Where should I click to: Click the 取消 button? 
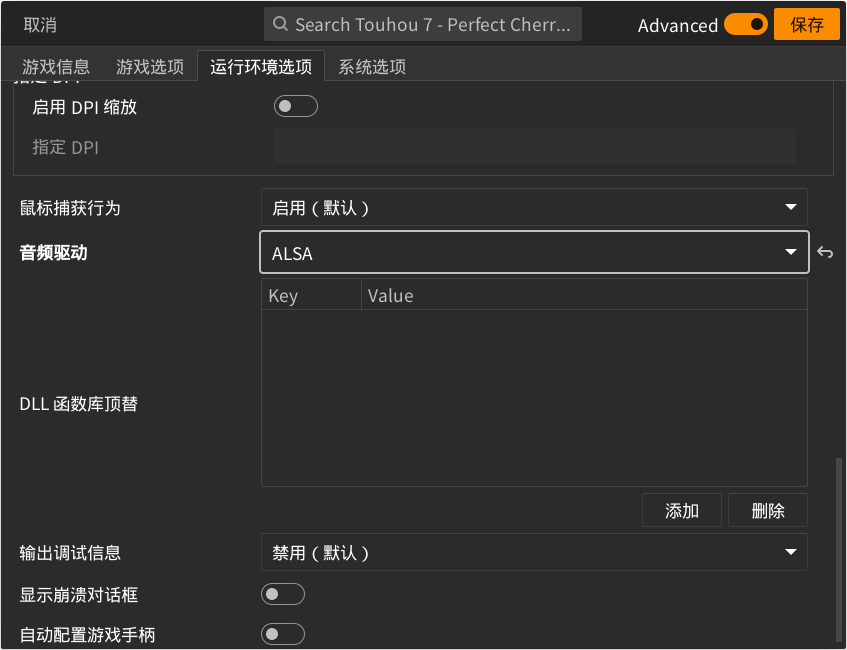[40, 25]
